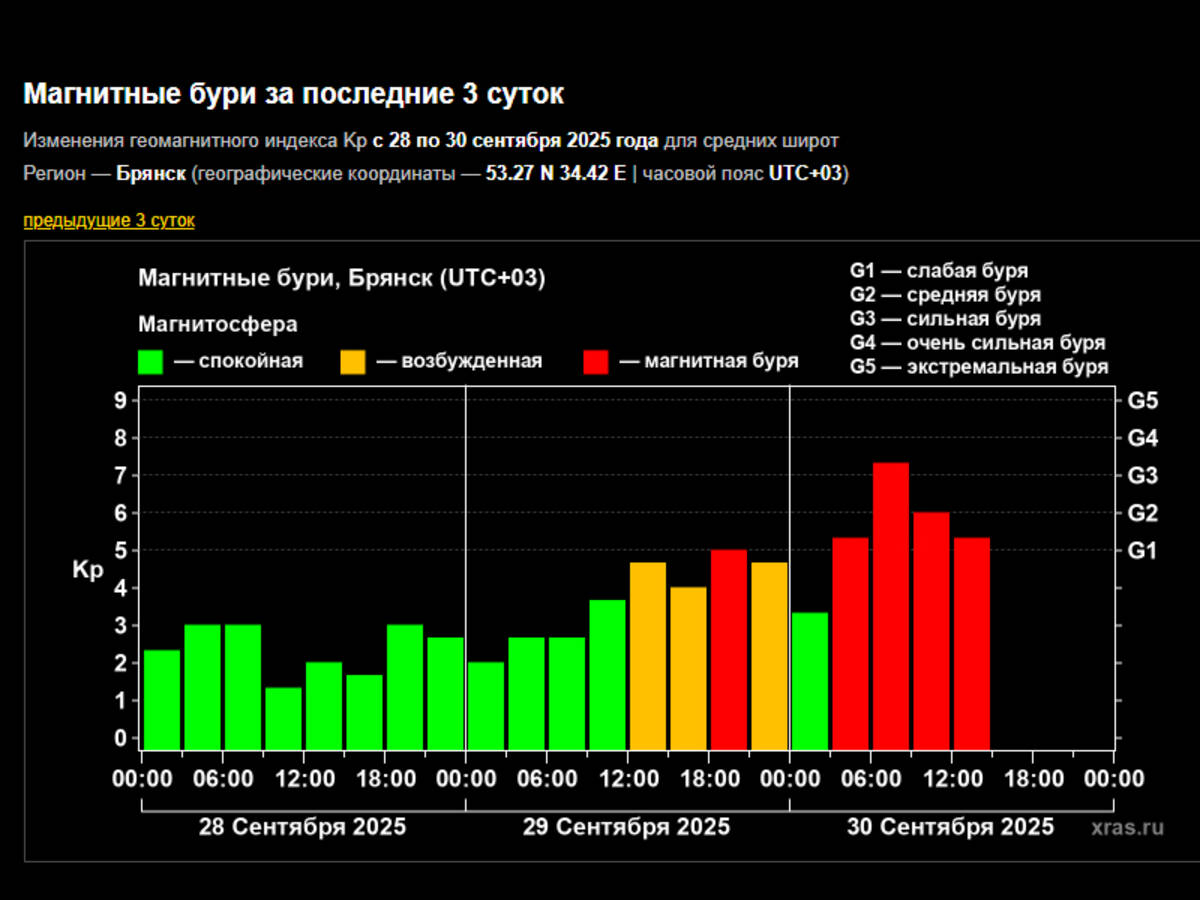Click the heading 'Магнитные бури за последние 3 суток'
The image size is (1200, 900).
pyautogui.click(x=293, y=95)
